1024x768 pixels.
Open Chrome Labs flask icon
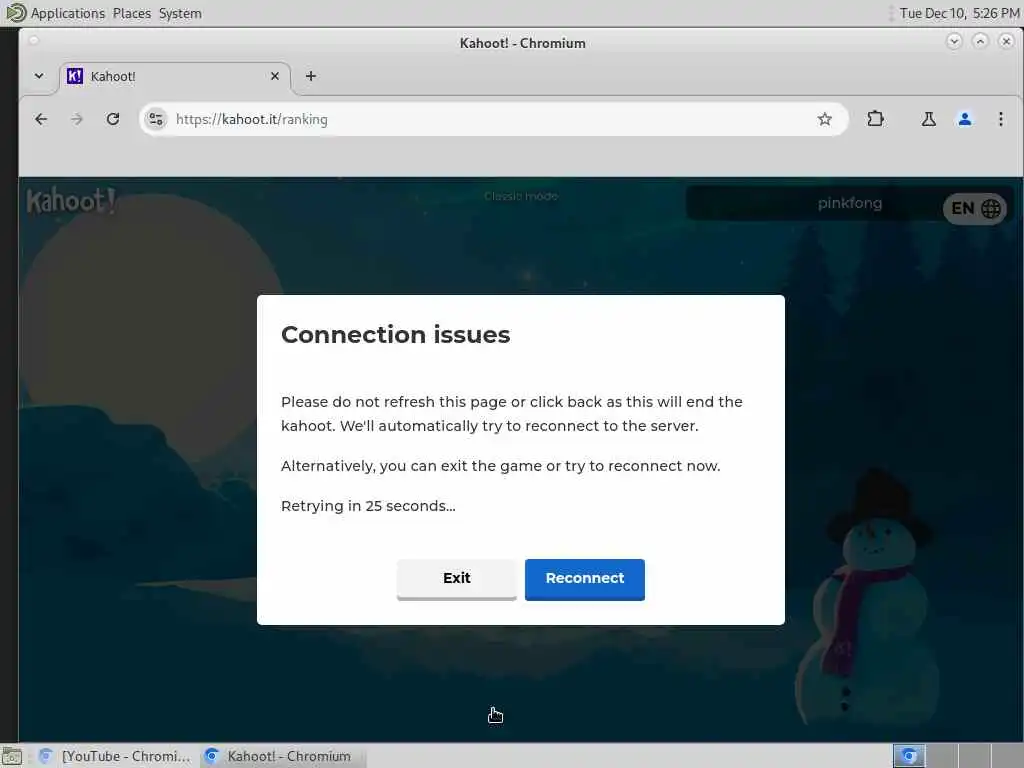[928, 119]
